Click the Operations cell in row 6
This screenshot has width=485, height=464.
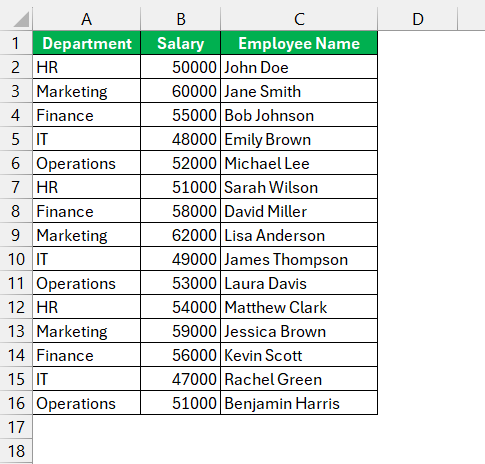(87, 163)
